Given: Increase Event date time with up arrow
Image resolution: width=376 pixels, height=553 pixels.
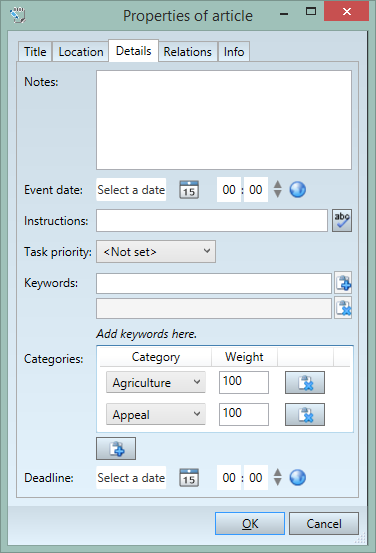Looking at the screenshot, I should 278,185.
